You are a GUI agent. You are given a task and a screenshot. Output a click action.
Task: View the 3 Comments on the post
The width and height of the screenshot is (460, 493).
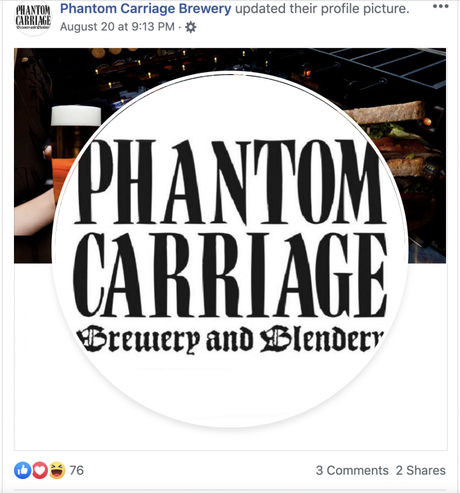coord(352,470)
